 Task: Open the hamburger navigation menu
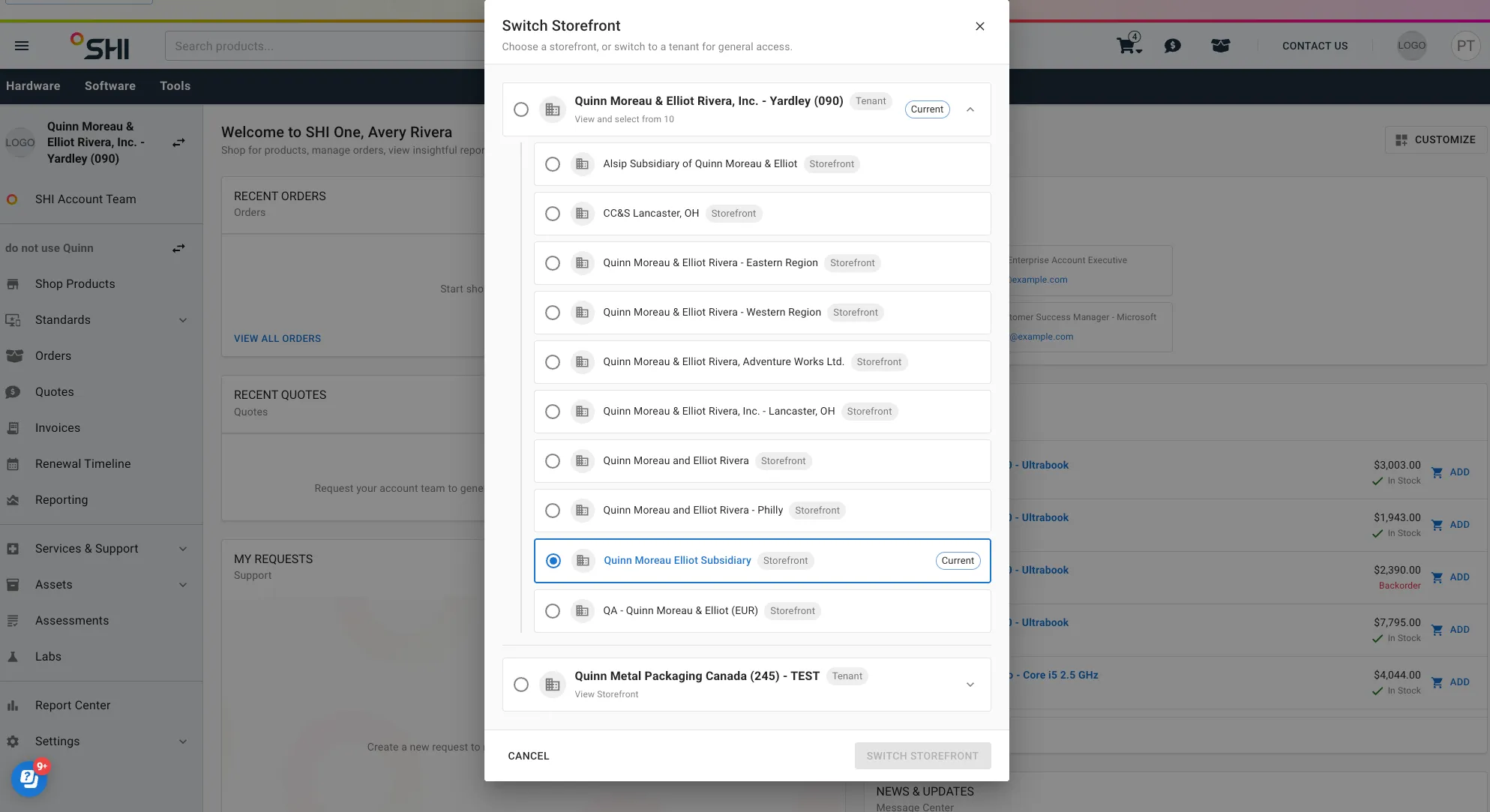point(22,46)
